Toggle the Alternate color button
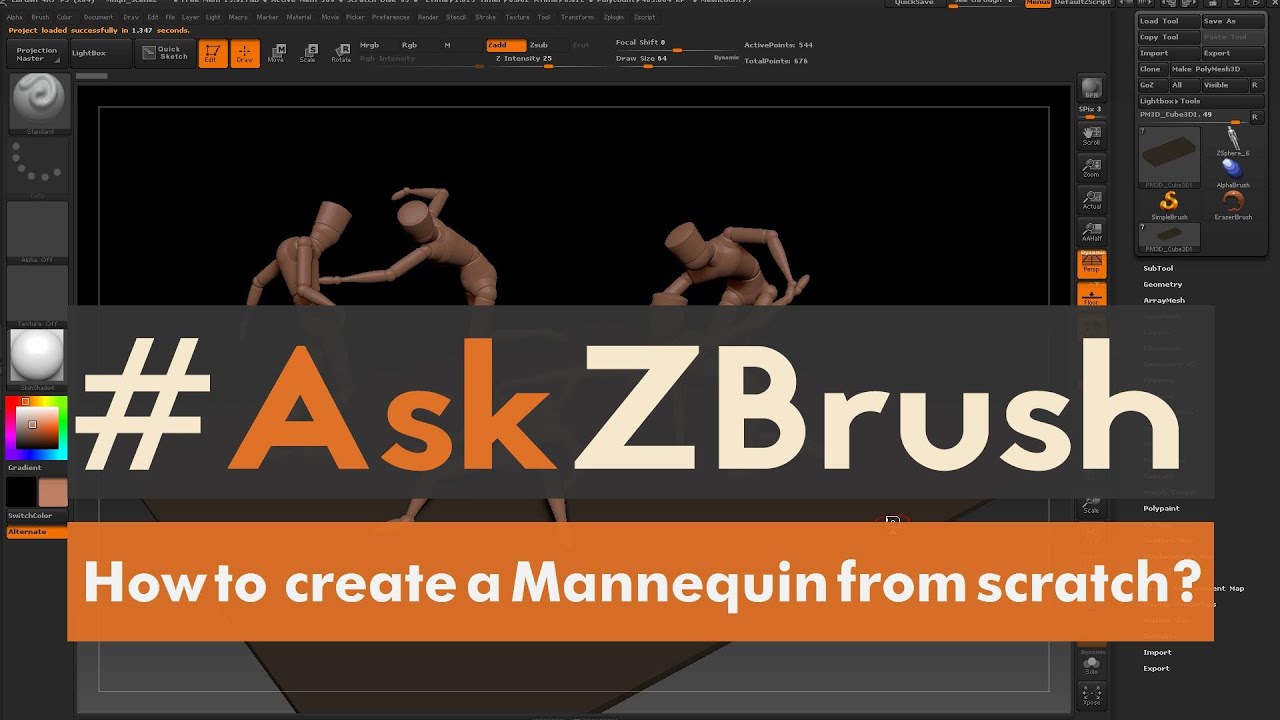This screenshot has height=720, width=1280. [x=36, y=532]
